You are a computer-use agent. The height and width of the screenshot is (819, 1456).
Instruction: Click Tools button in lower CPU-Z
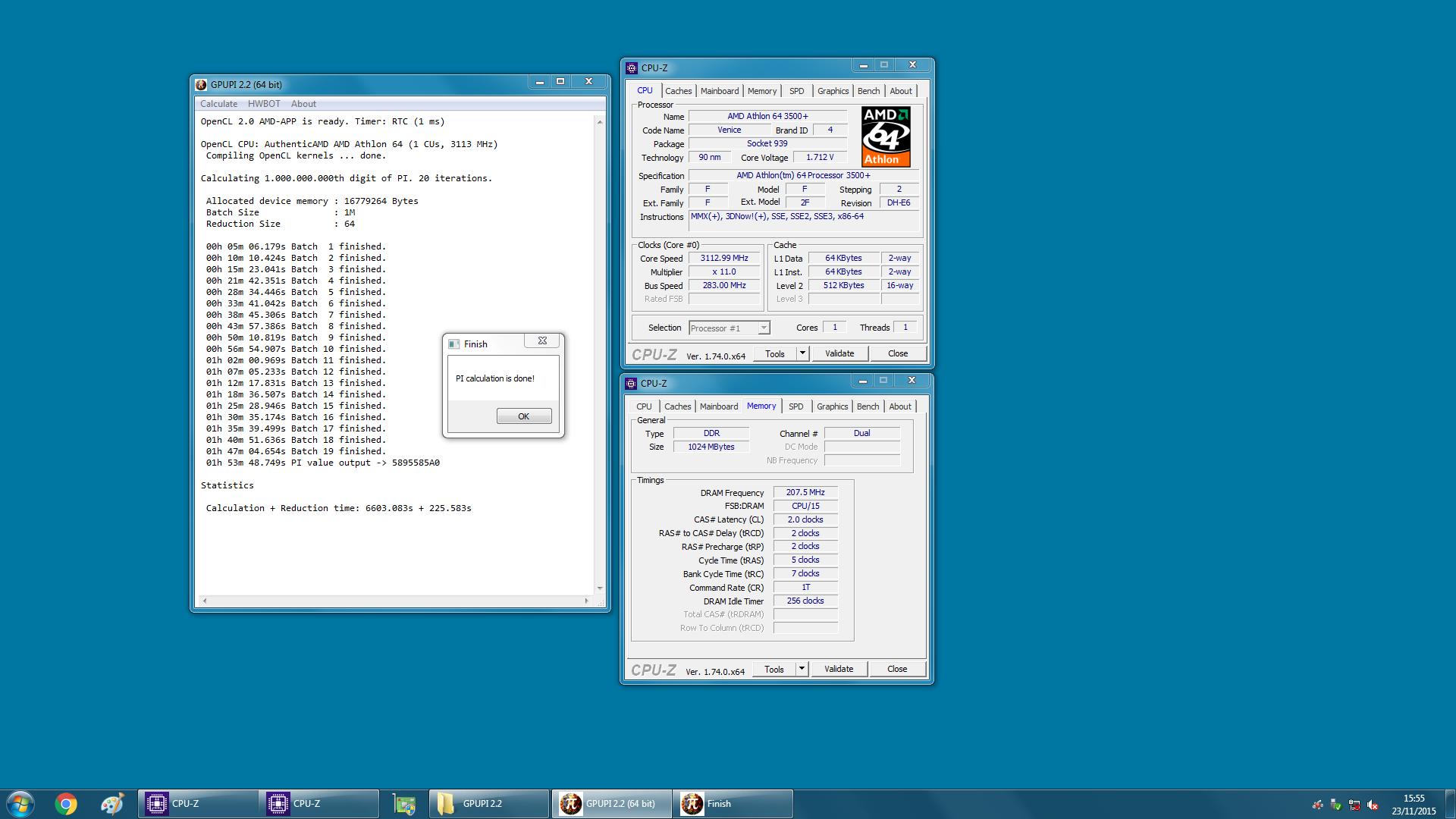coord(773,670)
